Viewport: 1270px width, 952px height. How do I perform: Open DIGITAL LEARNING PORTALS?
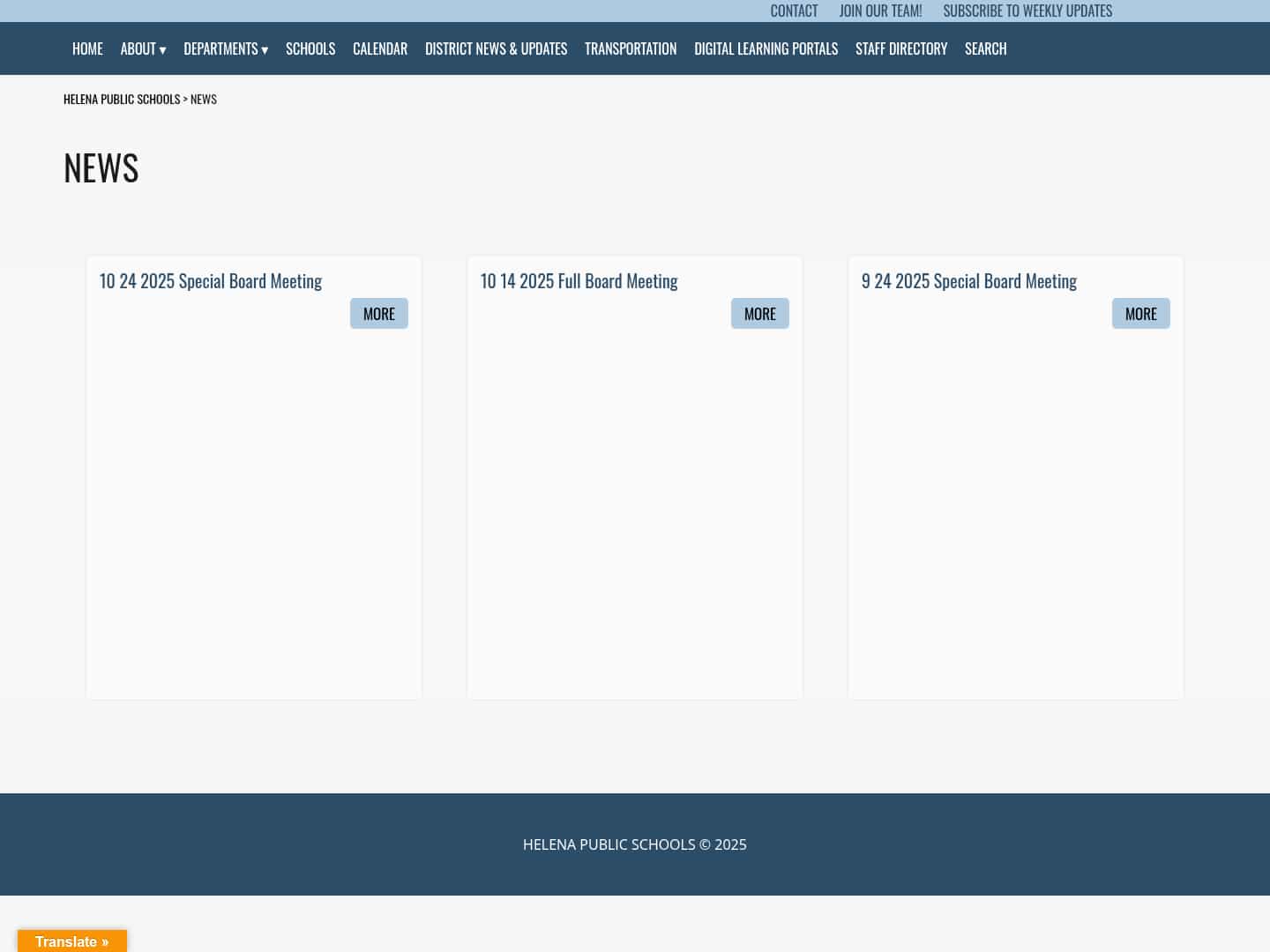[766, 48]
